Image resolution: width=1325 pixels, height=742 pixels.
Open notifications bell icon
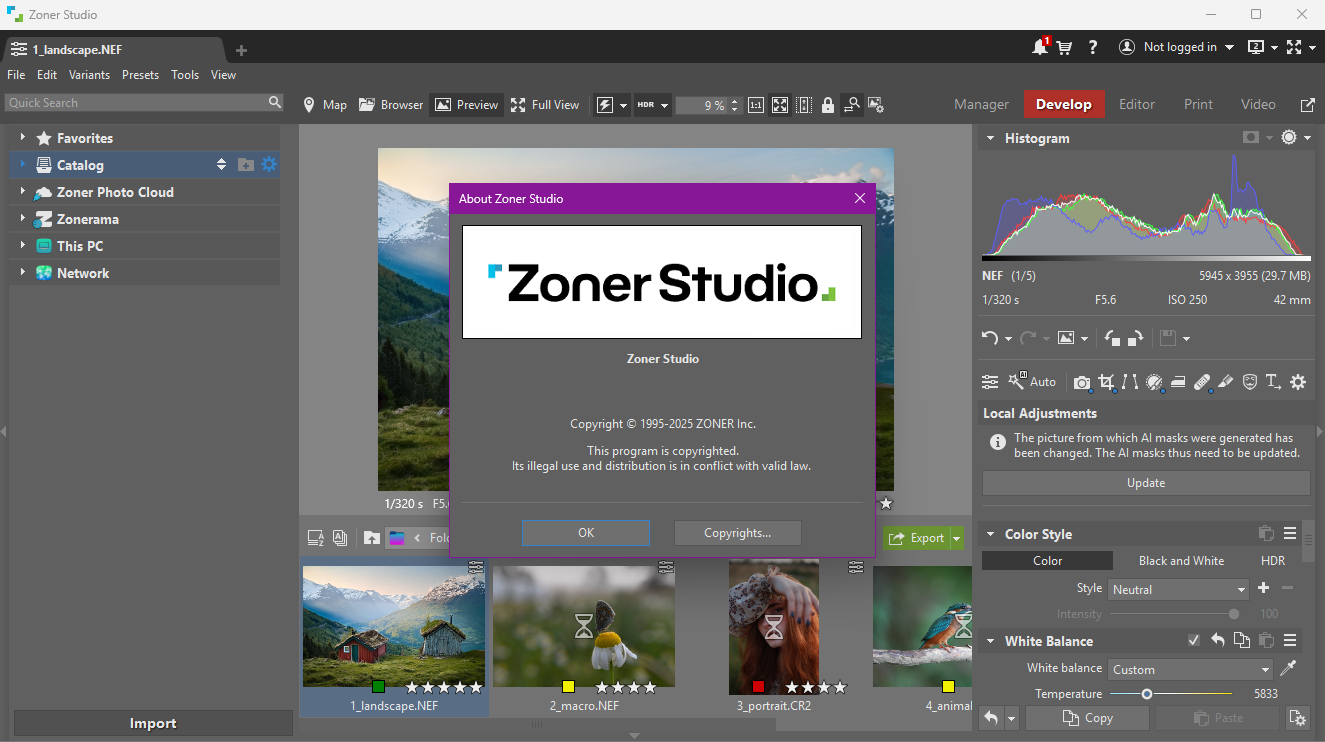[1040, 47]
